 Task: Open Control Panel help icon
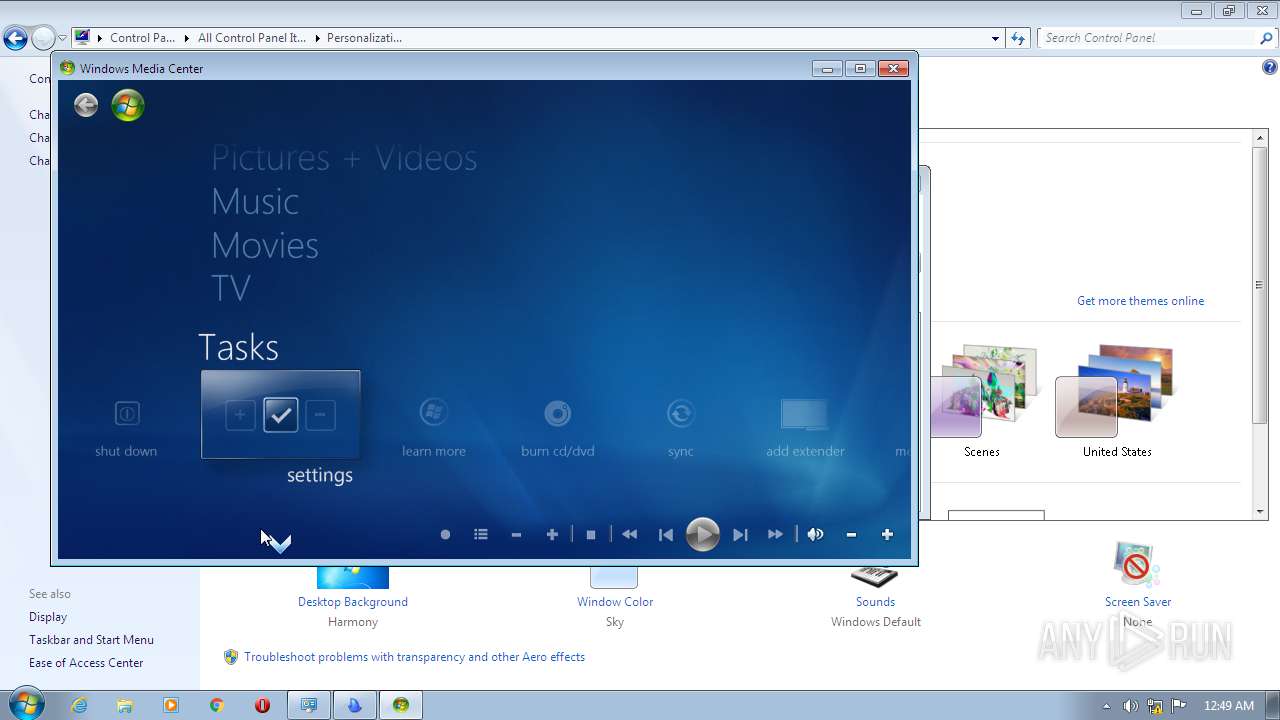pos(1269,68)
